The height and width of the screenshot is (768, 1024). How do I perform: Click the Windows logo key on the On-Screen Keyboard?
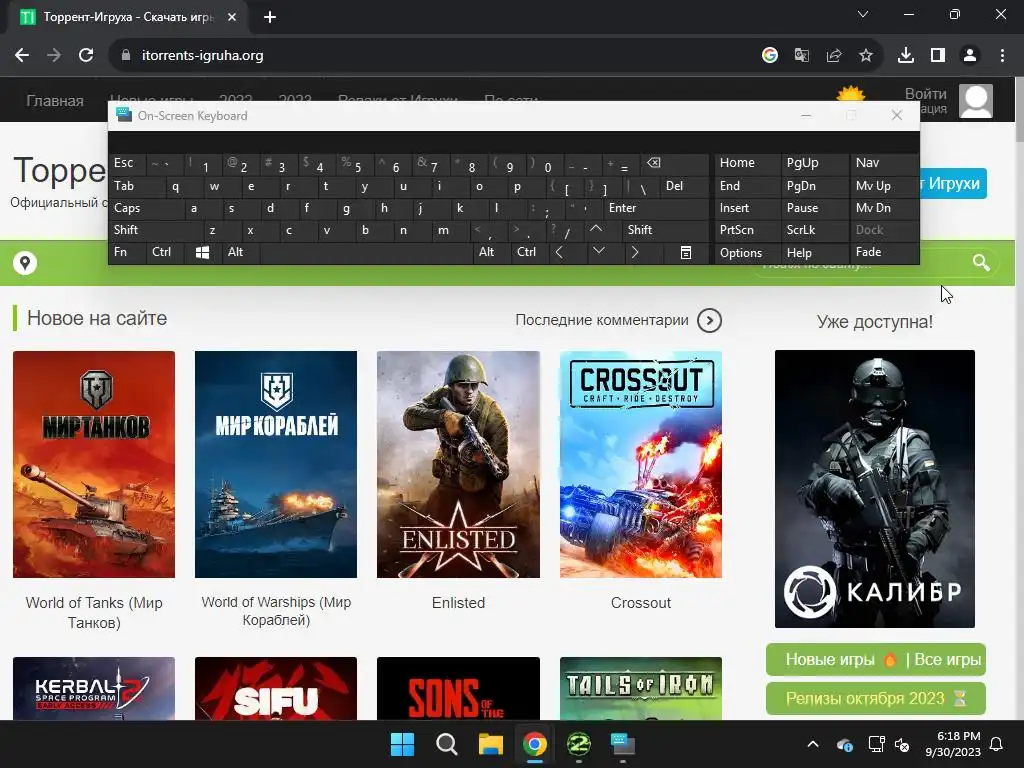(x=202, y=252)
